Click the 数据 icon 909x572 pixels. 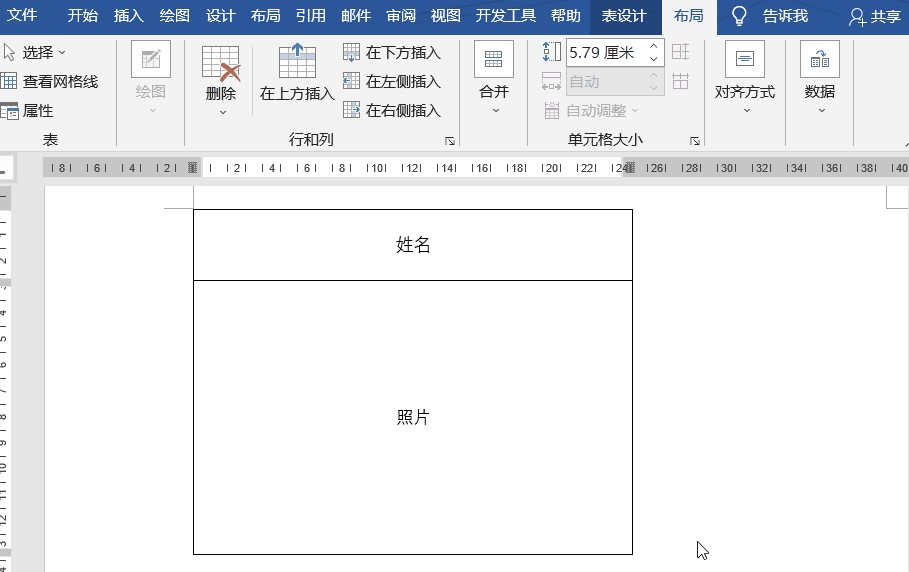(820, 59)
